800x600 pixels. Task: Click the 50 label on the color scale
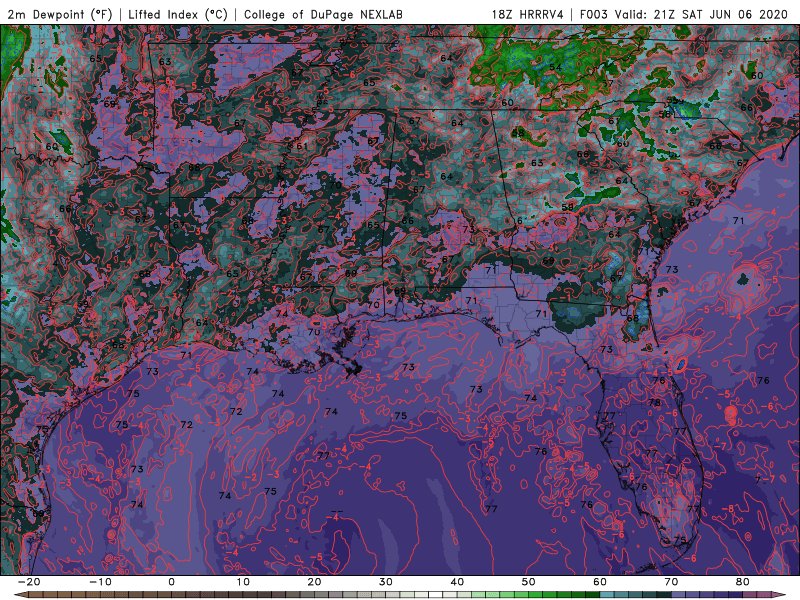529,582
